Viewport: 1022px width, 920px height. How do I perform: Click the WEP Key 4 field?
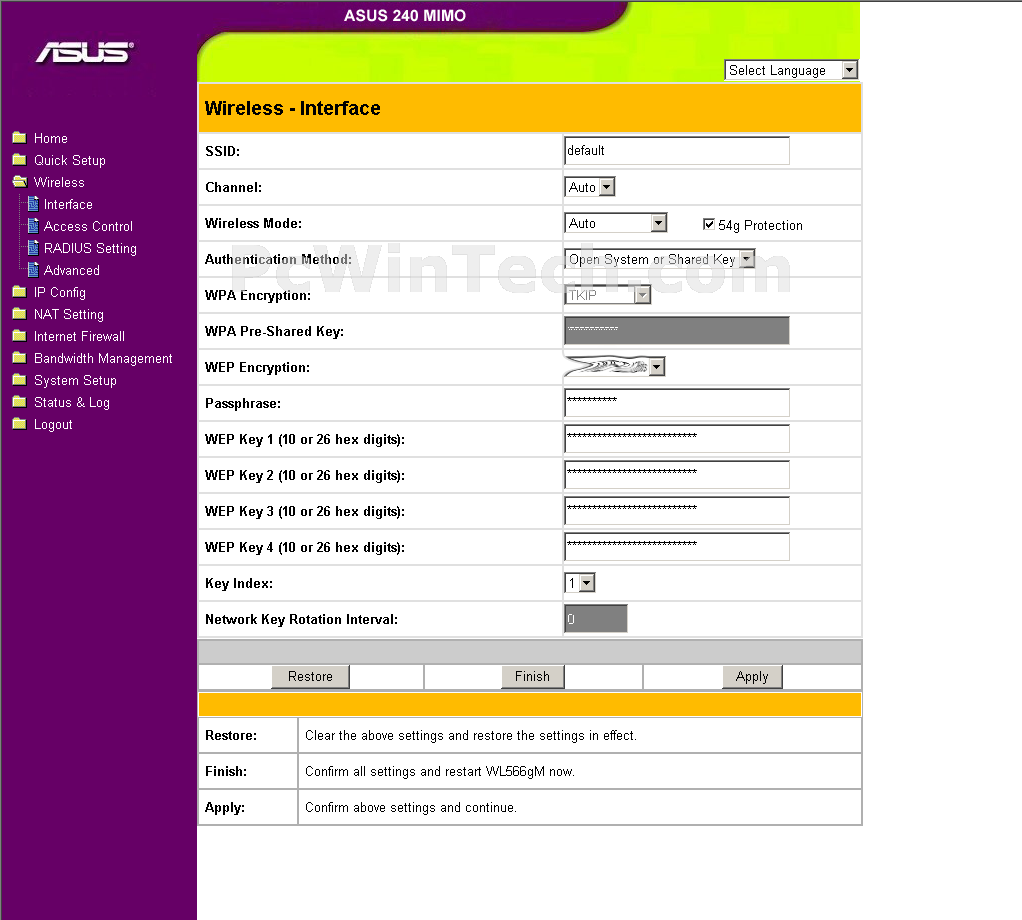coord(677,547)
